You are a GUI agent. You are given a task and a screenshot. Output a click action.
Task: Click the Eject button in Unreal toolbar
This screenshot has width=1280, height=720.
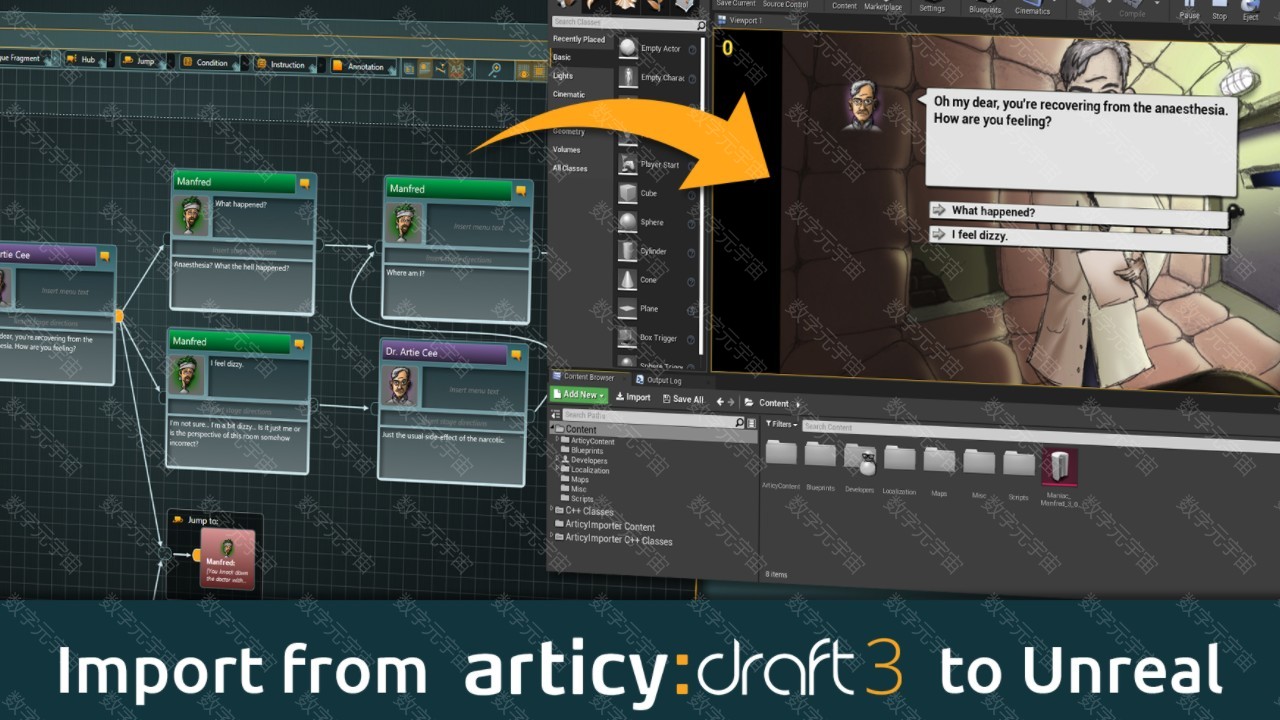click(1250, 13)
